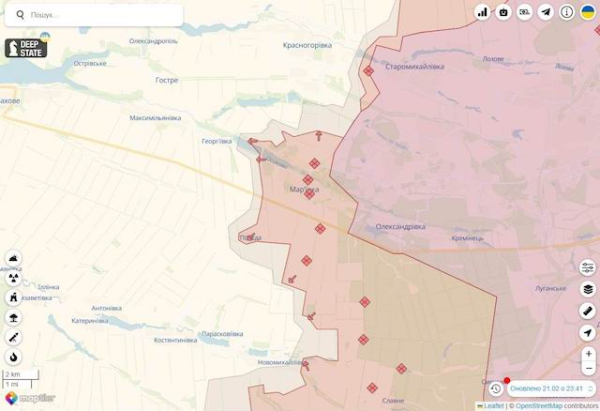Open the donate money icon

(x=524, y=12)
